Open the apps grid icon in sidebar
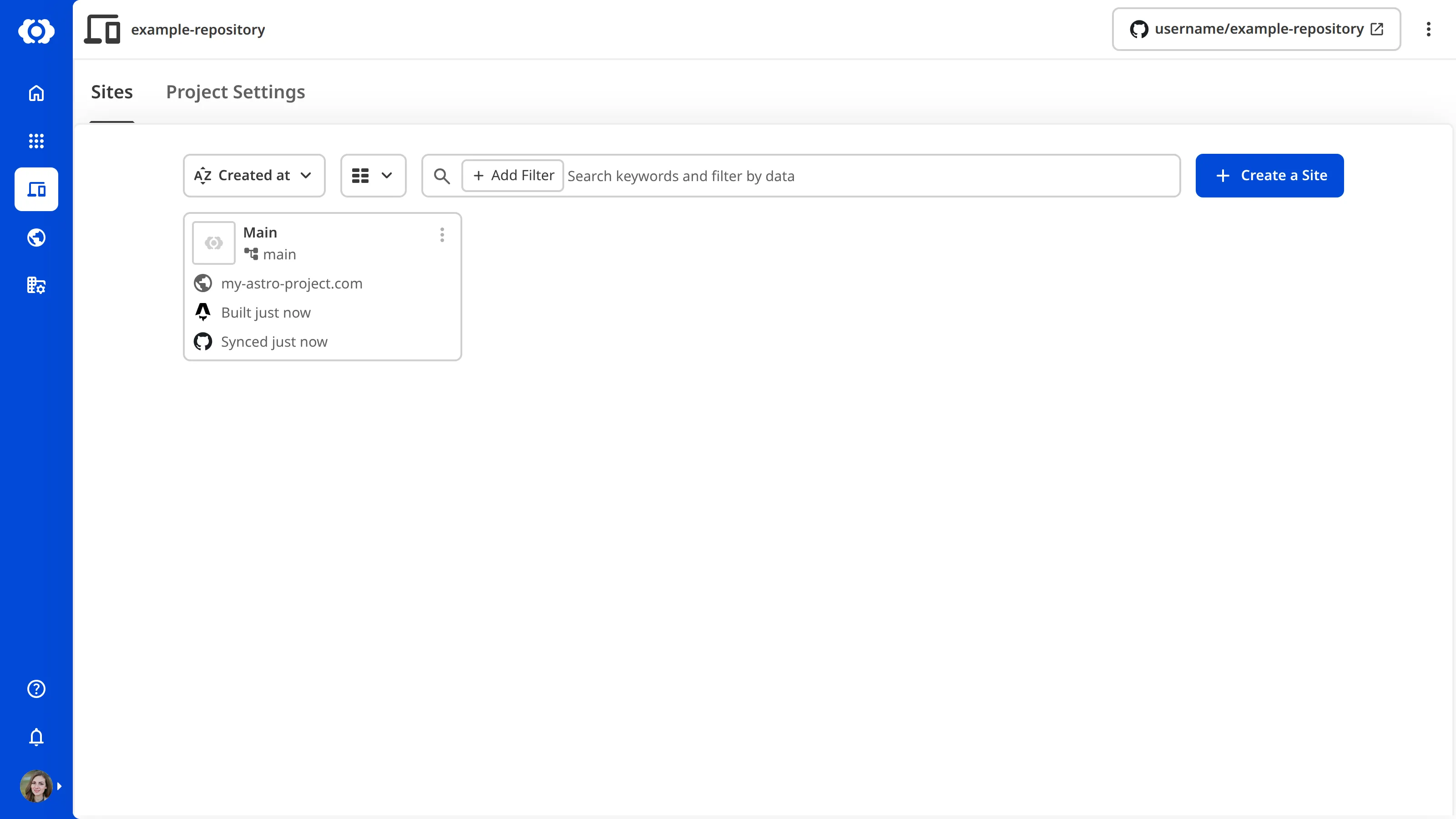Viewport: 1456px width, 819px height. coord(36,142)
